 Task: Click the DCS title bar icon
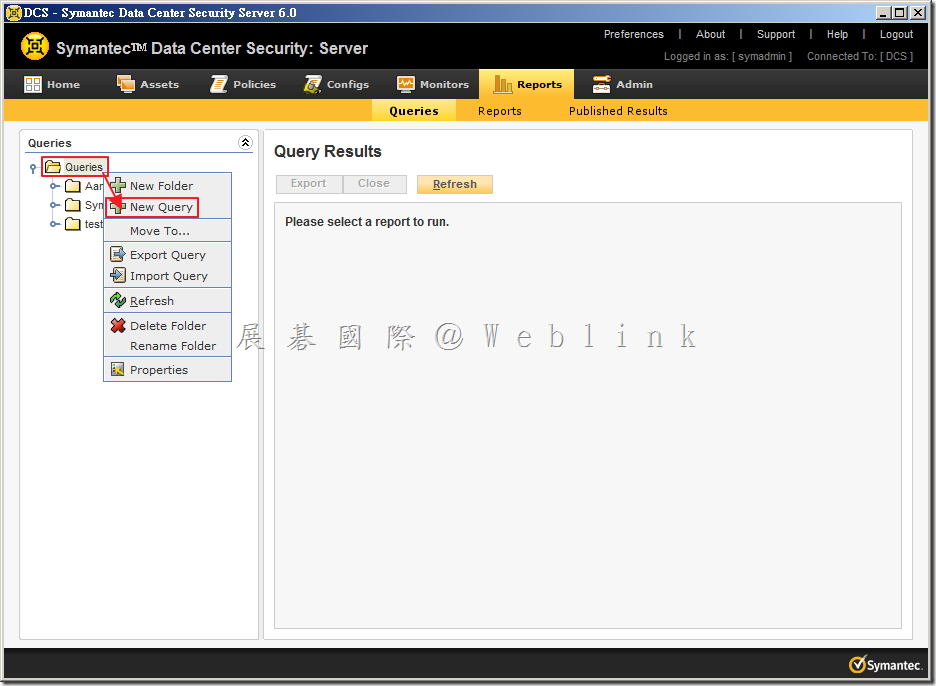click(x=13, y=13)
